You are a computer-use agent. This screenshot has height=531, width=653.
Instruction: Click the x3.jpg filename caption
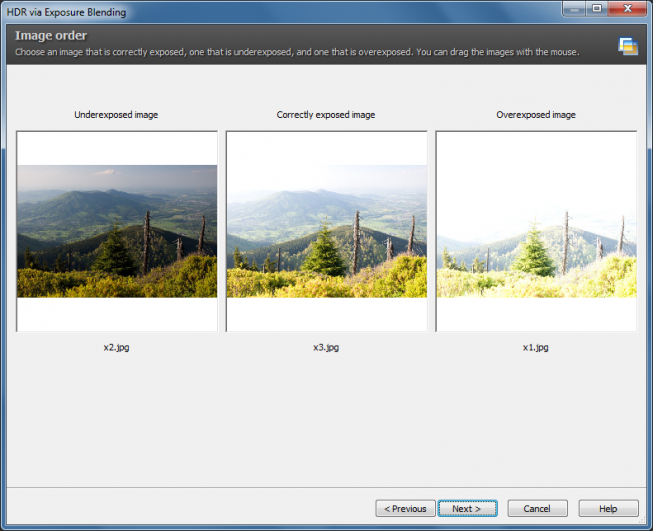(326, 347)
